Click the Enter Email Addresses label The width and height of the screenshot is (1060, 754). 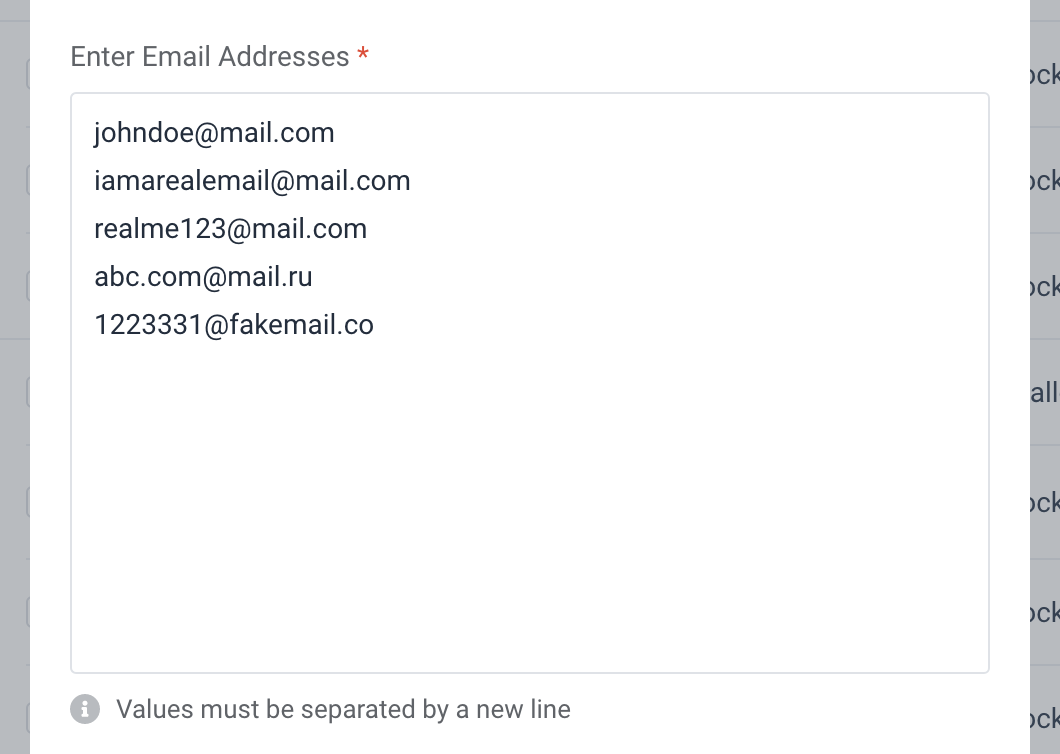210,57
